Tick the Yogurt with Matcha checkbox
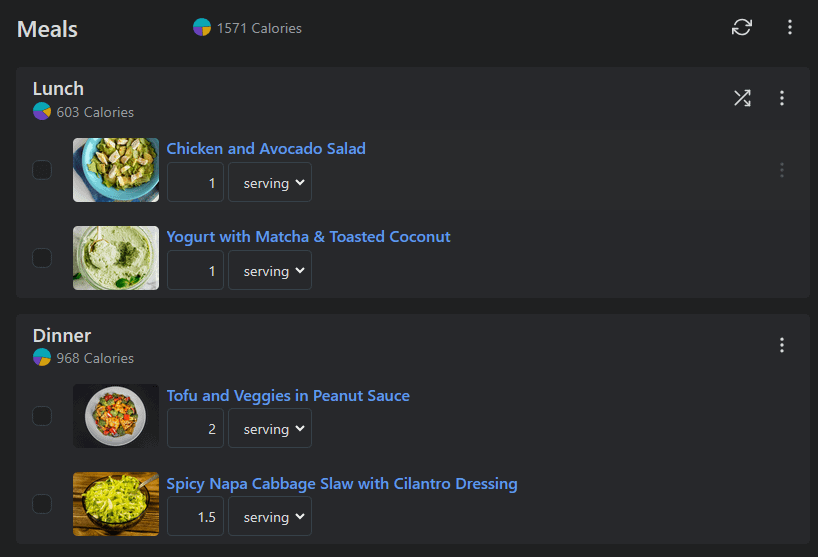Screen dimensions: 818x557 pyautogui.click(x=42, y=258)
